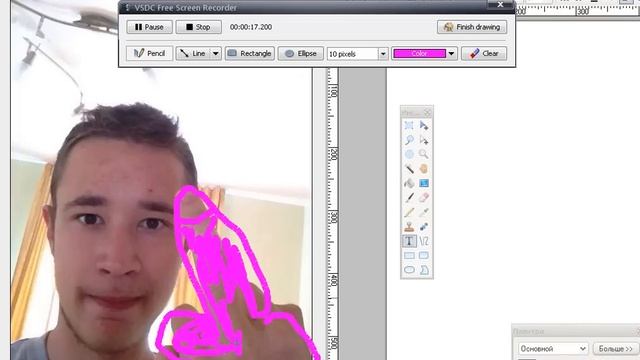Choose the Ellipse drawing tool in recorder

click(x=300, y=53)
